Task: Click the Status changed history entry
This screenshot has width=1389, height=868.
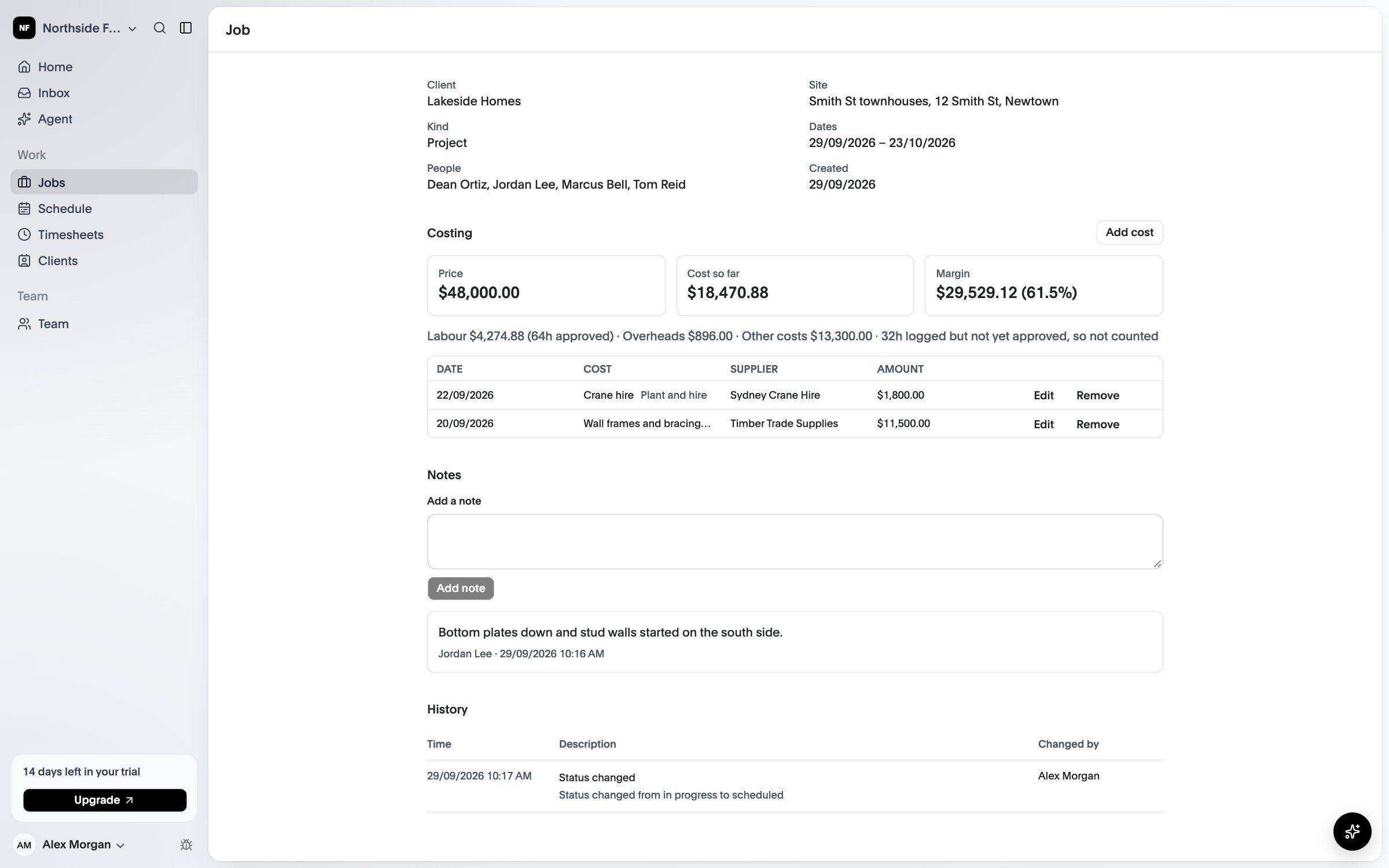Action: click(x=795, y=786)
